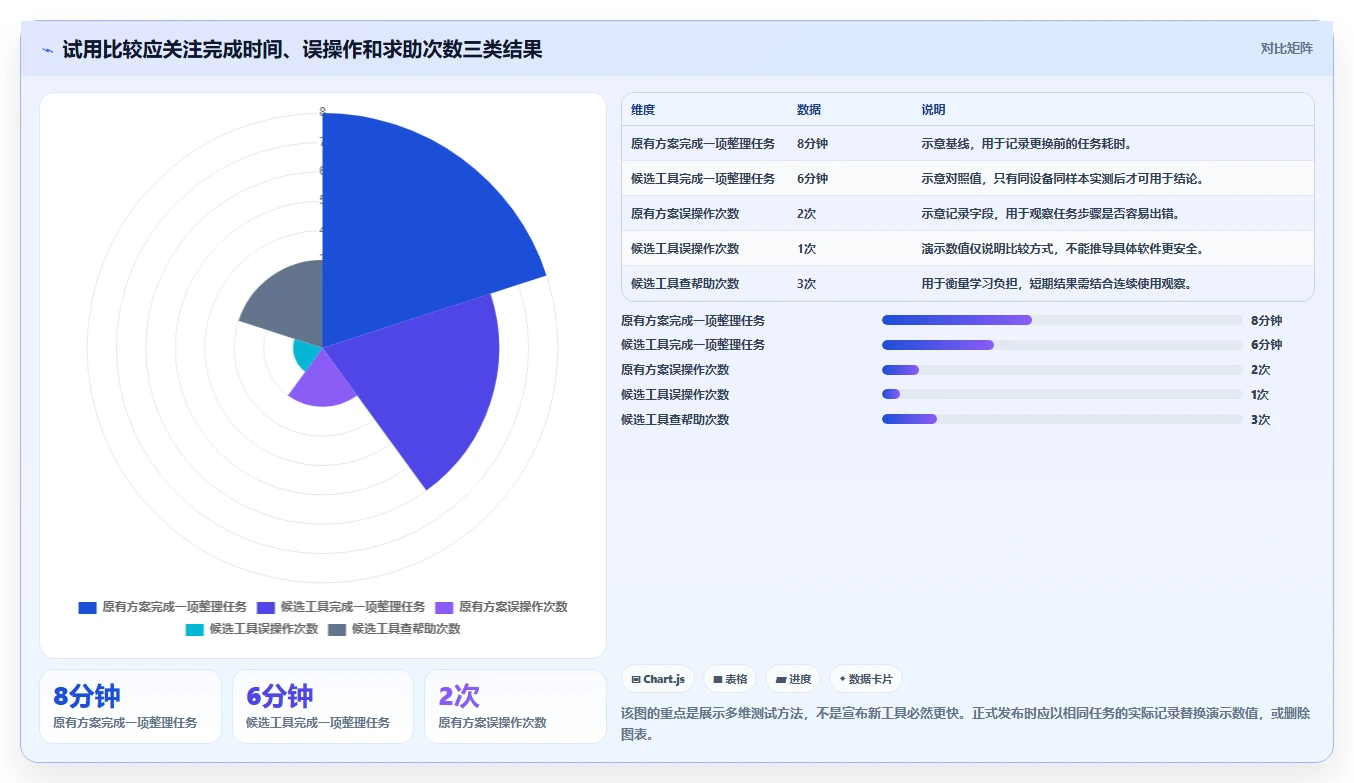Click the 进度 tag chip
This screenshot has width=1354, height=783.
coord(792,679)
